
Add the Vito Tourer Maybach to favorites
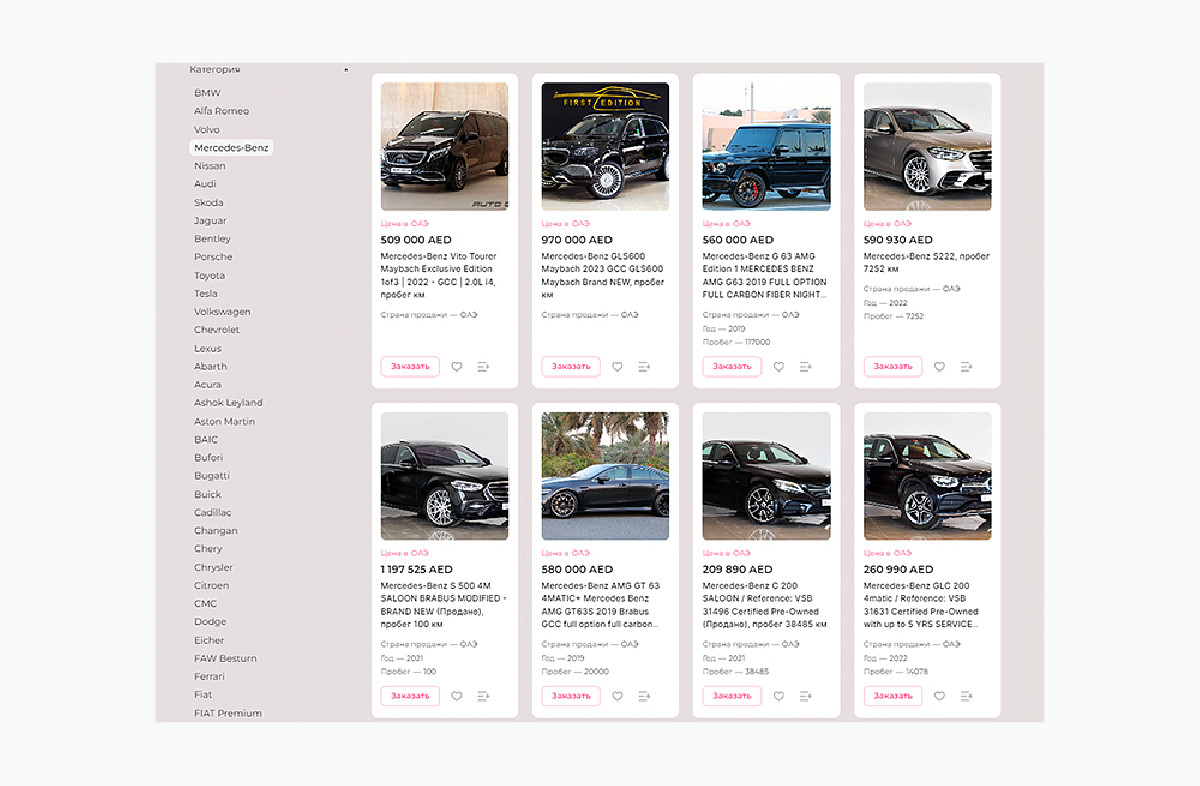(456, 367)
